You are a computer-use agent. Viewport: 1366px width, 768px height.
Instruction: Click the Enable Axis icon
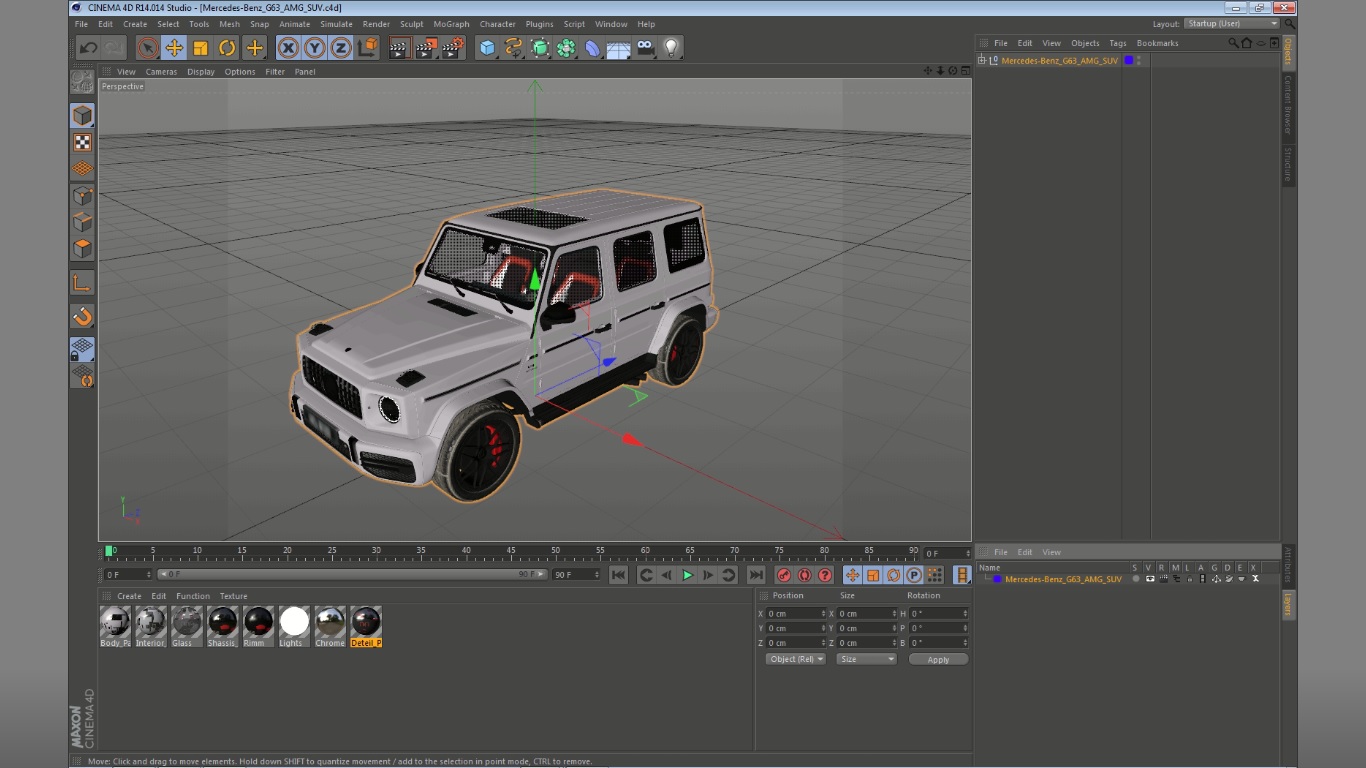tap(82, 283)
